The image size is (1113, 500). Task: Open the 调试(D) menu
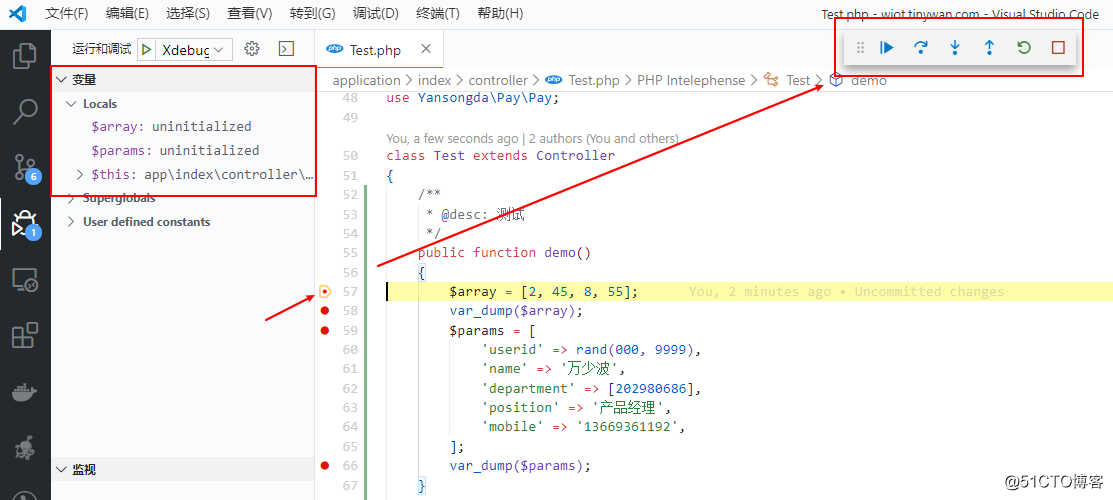(375, 13)
